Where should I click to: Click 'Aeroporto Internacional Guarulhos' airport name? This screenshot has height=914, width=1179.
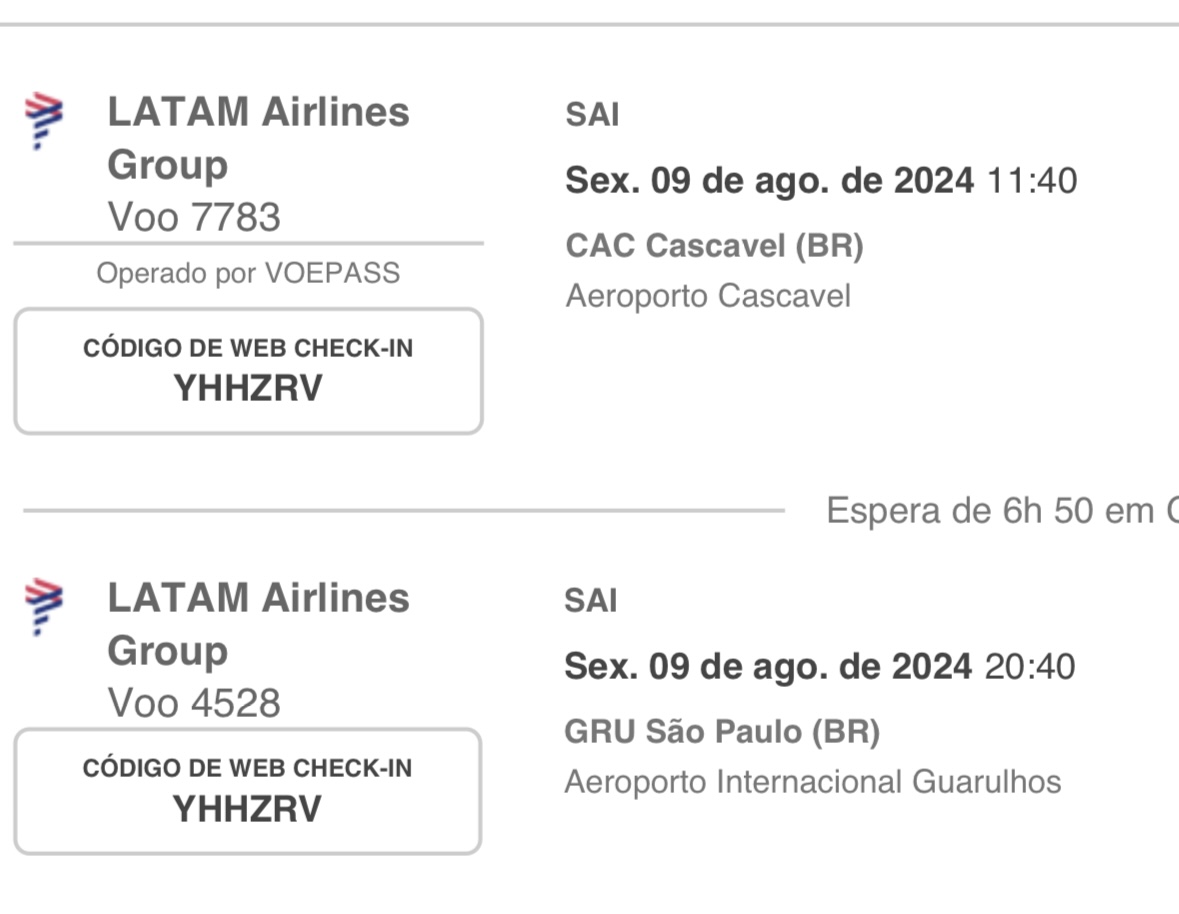813,782
